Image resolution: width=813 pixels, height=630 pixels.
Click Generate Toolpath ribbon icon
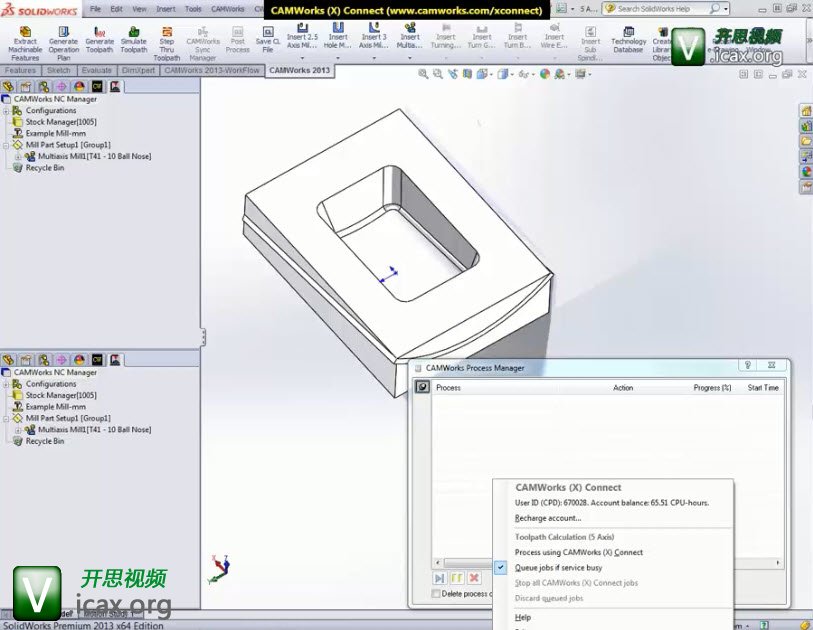click(x=99, y=32)
